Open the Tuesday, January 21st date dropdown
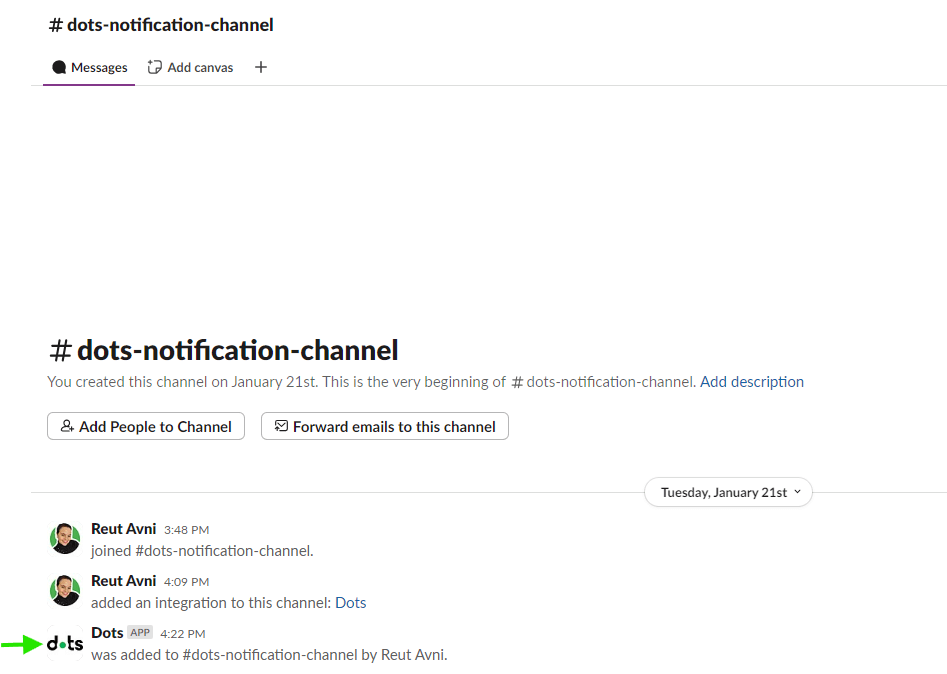947x674 pixels. point(728,492)
